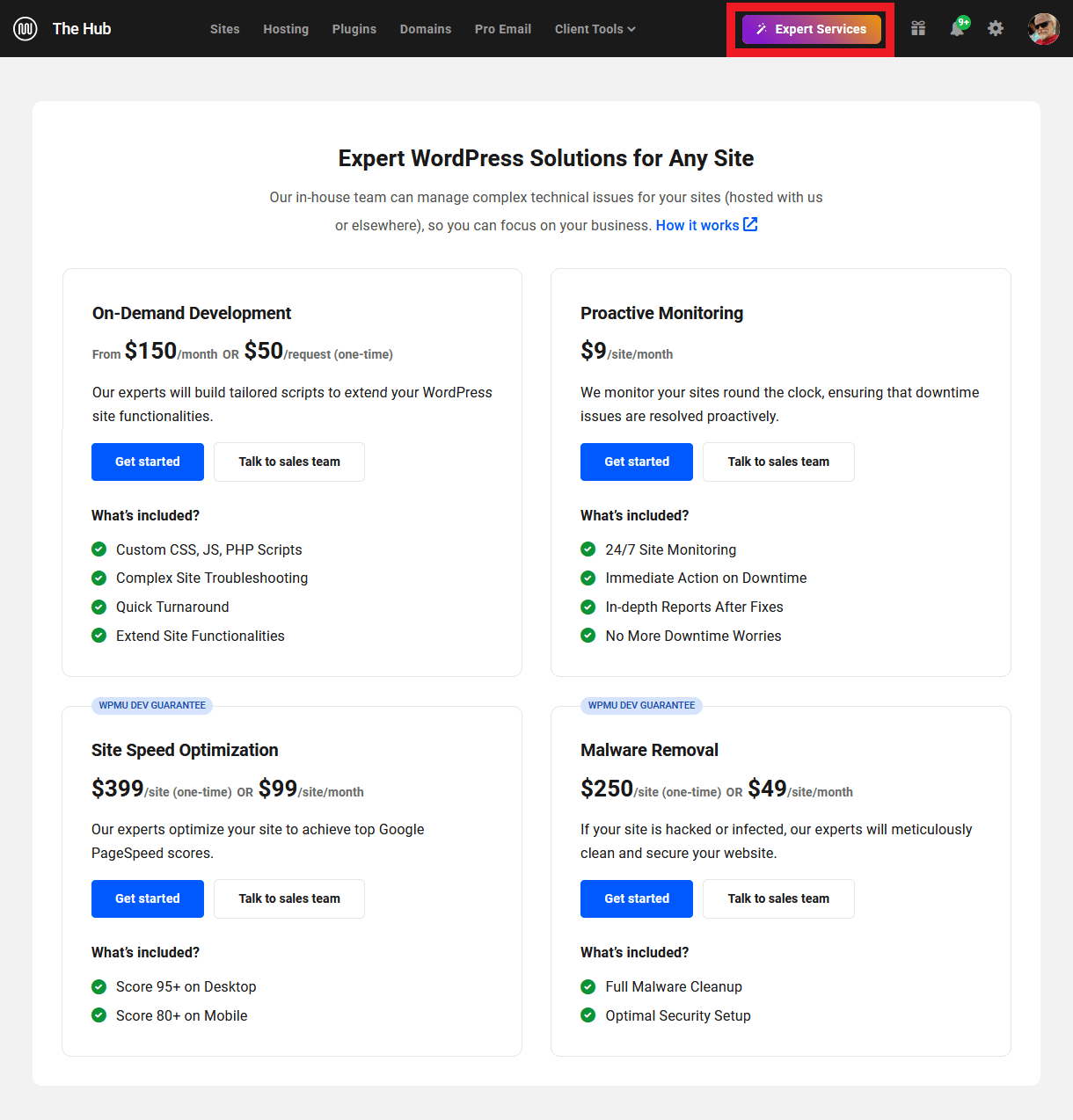This screenshot has width=1073, height=1120.
Task: Click the WPMU DEV GUARANTEE badge on Malware Removal
Action: click(x=641, y=705)
